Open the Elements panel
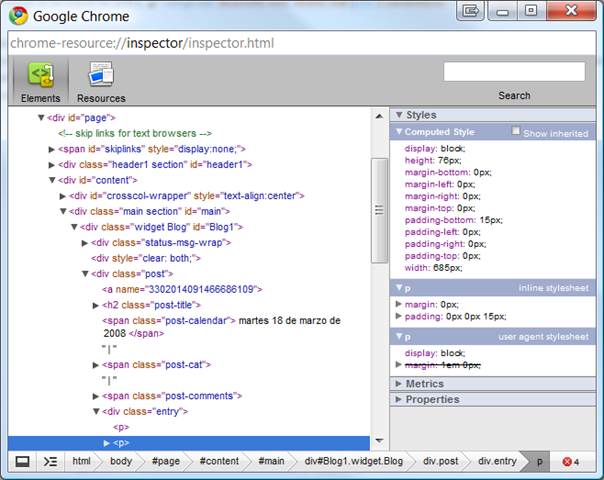The image size is (604, 480). tap(40, 81)
